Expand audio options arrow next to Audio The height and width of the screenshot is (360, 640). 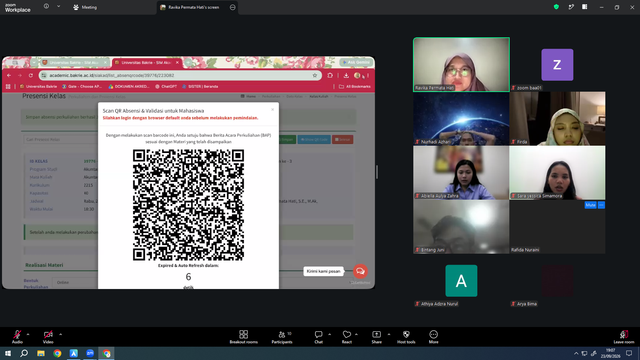pyautogui.click(x=28, y=334)
